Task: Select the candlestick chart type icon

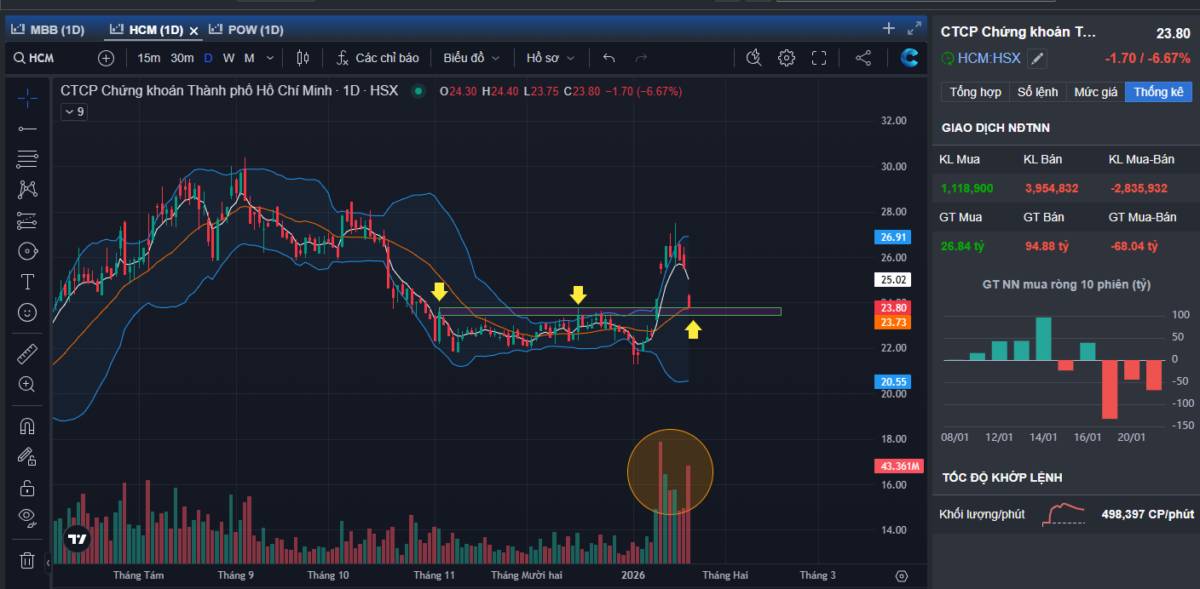Action: 303,58
